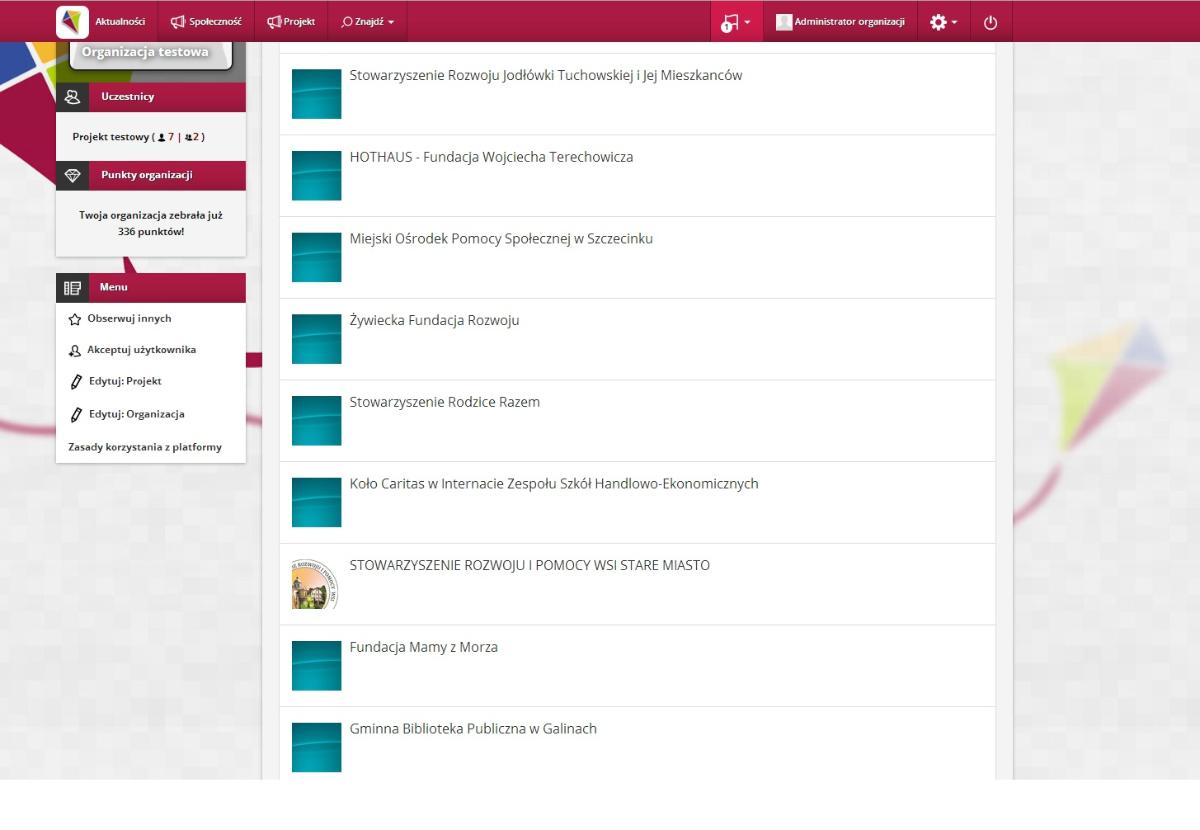Click the platform logo in top bar
Image resolution: width=1200 pixels, height=830 pixels.
(72, 22)
